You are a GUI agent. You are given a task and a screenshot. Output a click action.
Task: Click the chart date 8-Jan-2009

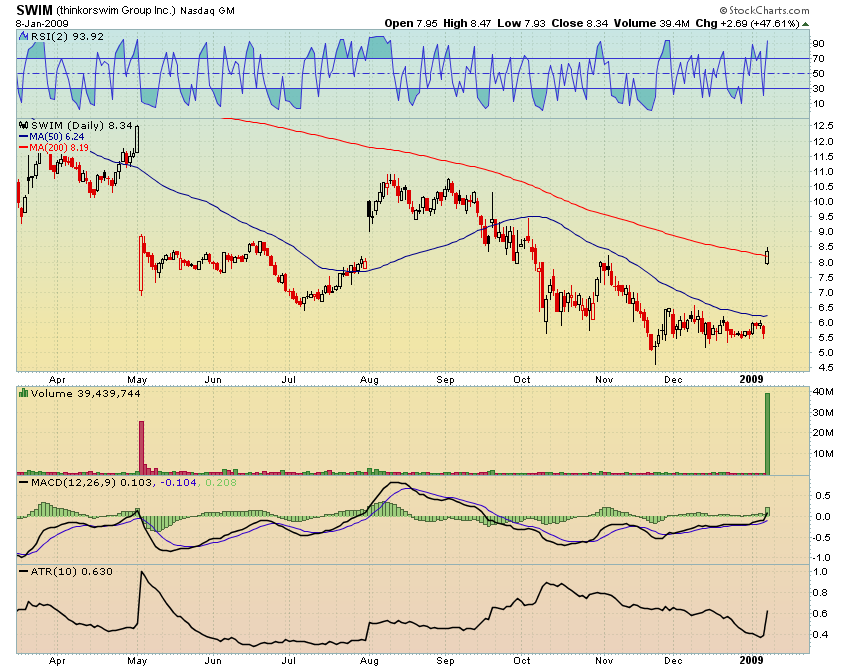coord(42,23)
